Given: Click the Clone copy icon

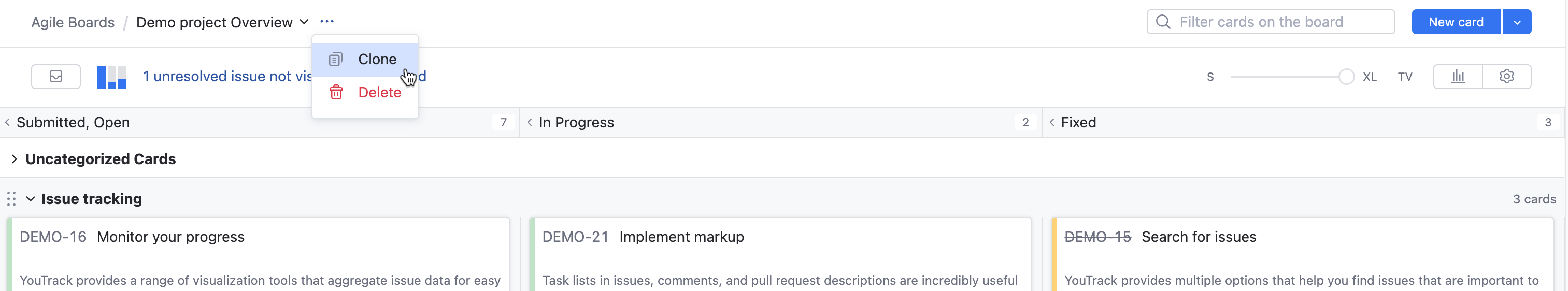Looking at the screenshot, I should point(336,60).
